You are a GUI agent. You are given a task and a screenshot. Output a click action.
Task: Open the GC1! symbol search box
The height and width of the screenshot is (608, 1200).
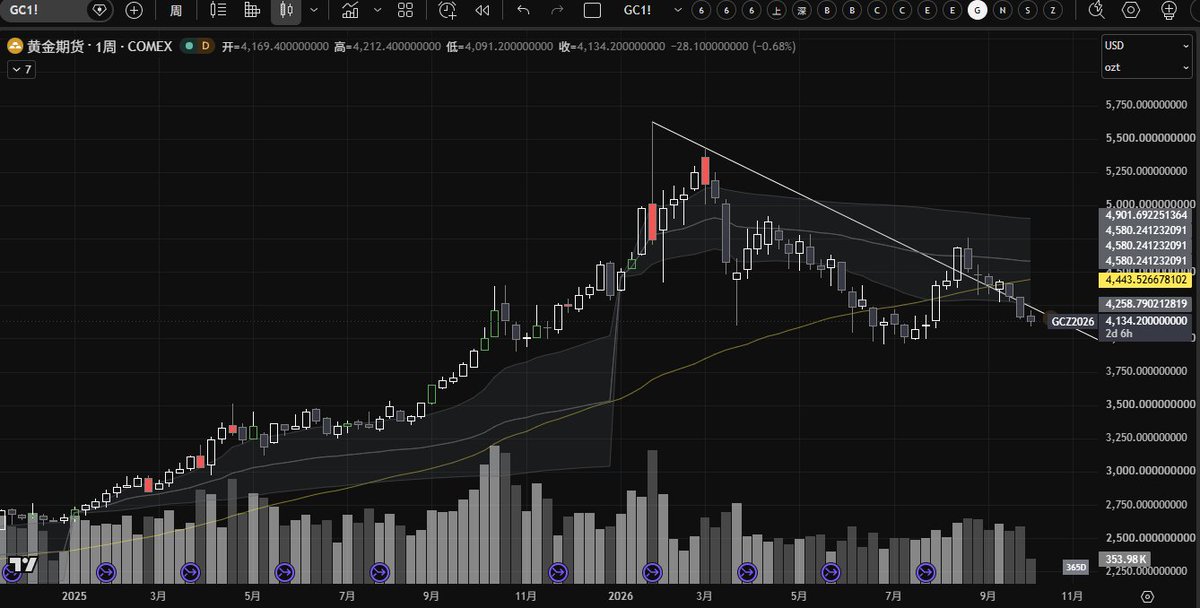(x=42, y=10)
